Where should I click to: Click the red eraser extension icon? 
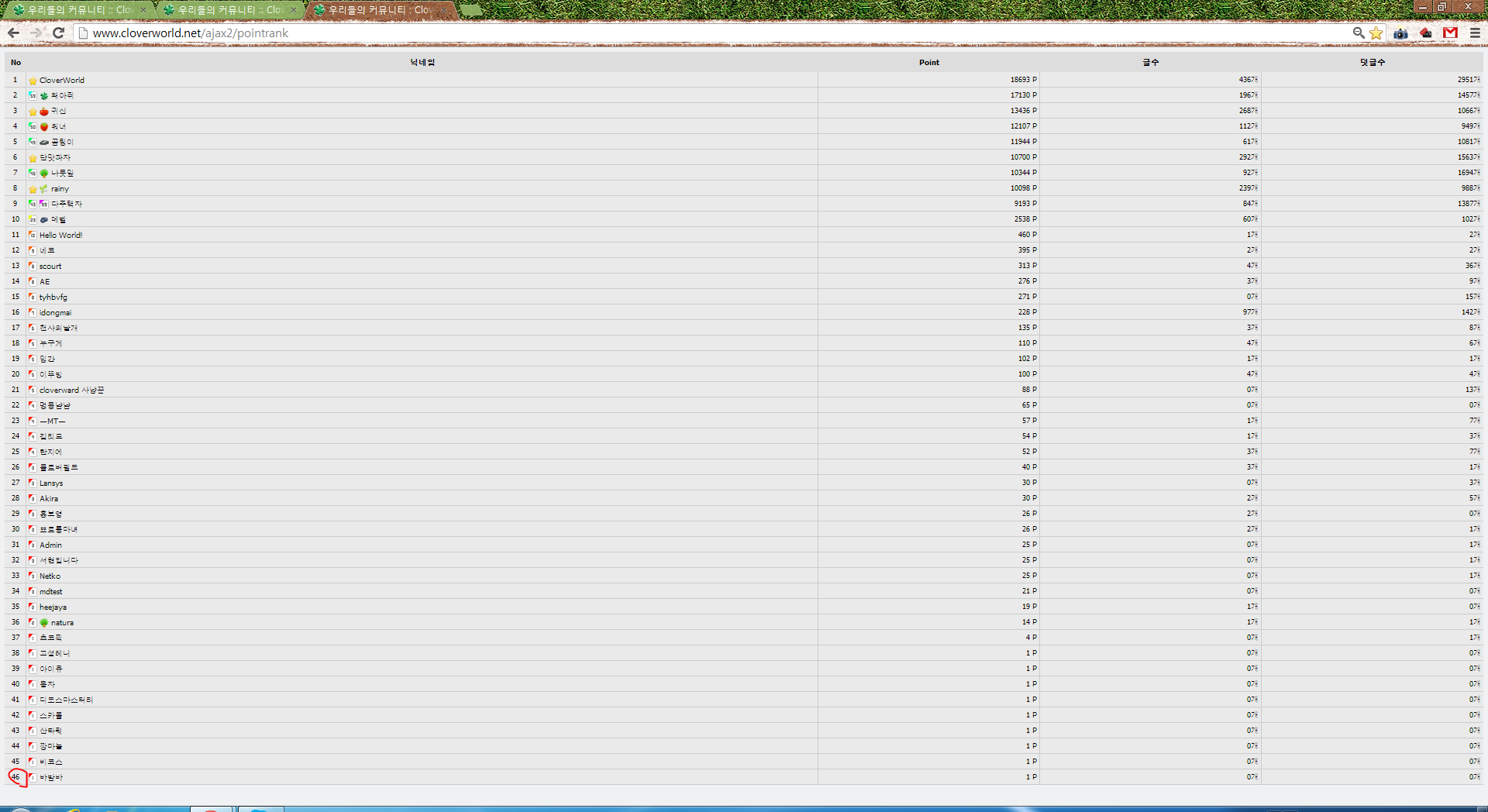(1425, 33)
